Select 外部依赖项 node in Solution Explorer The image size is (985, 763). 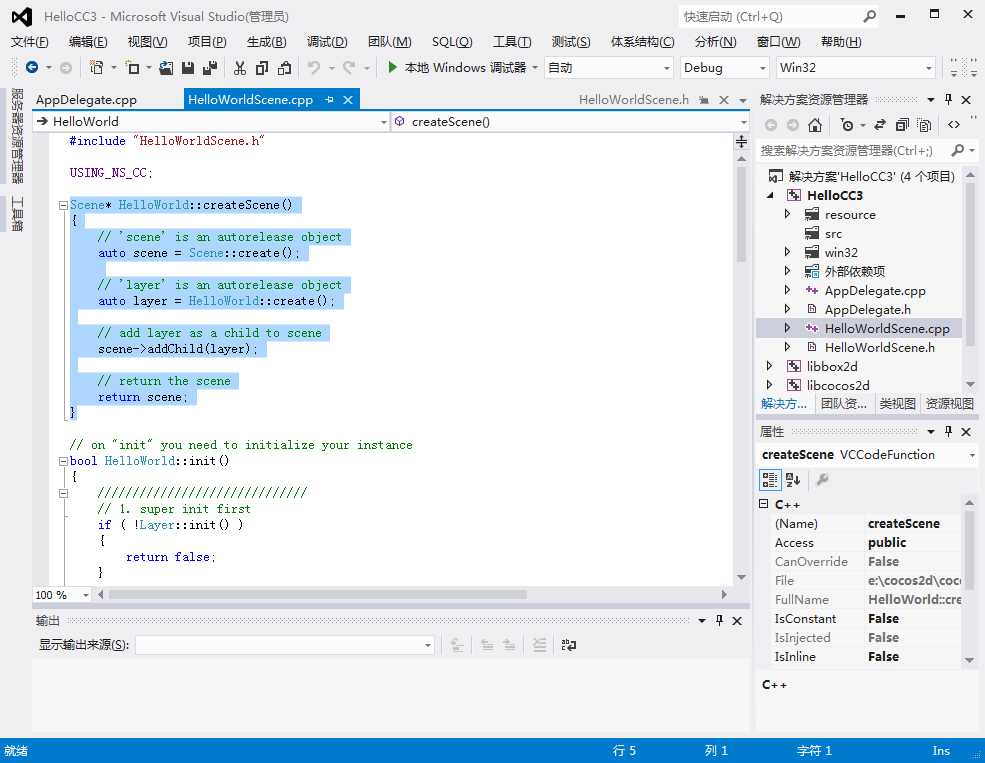pyautogui.click(x=854, y=271)
